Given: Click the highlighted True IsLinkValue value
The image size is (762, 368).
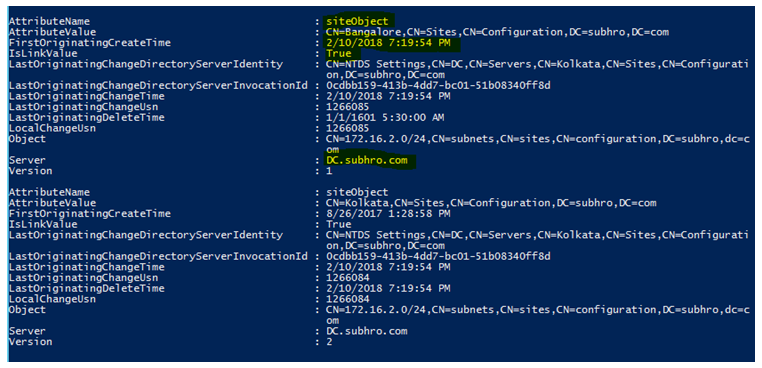Looking at the screenshot, I should click(339, 53).
